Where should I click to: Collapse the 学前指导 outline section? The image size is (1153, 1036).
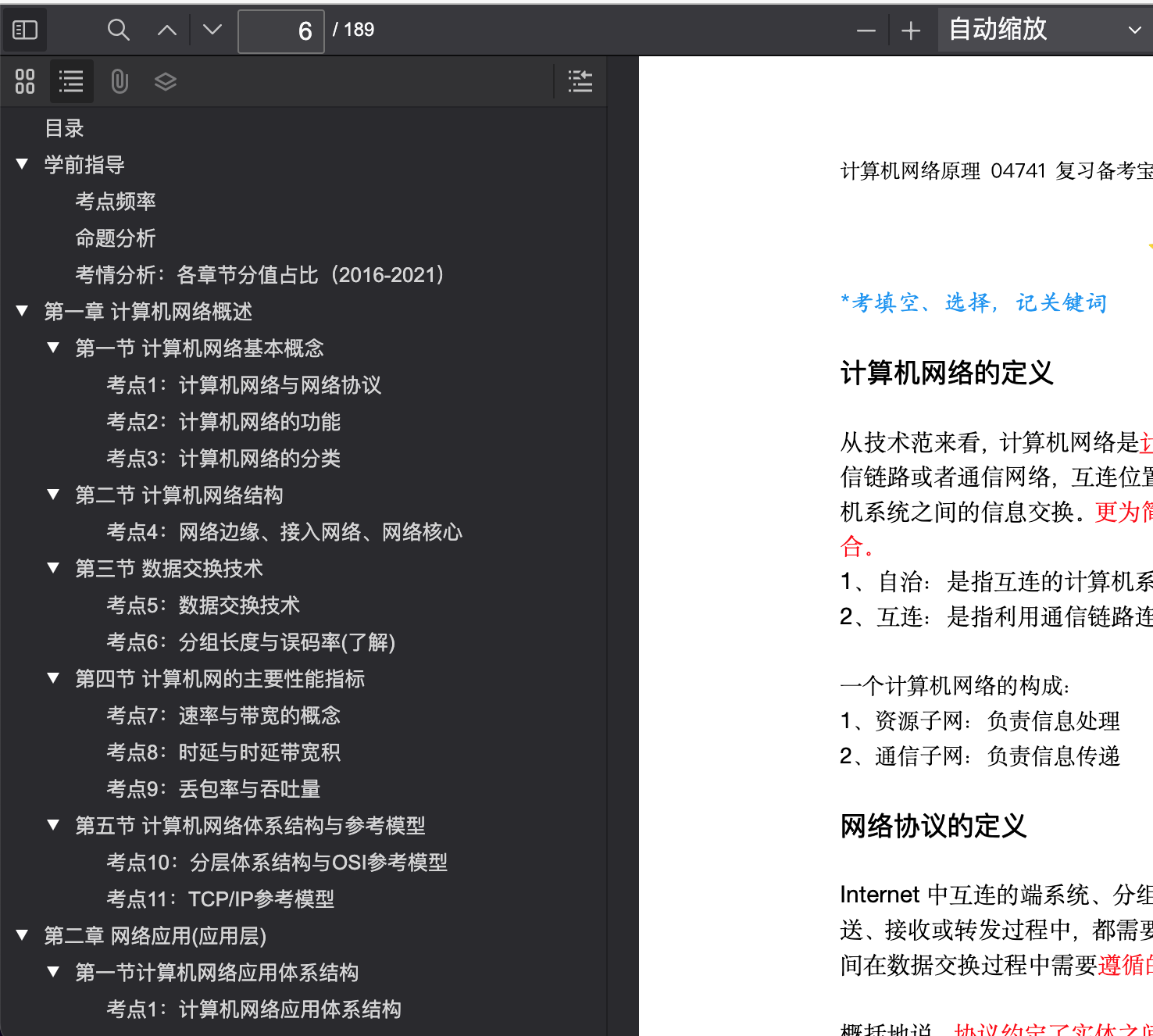coord(22,164)
